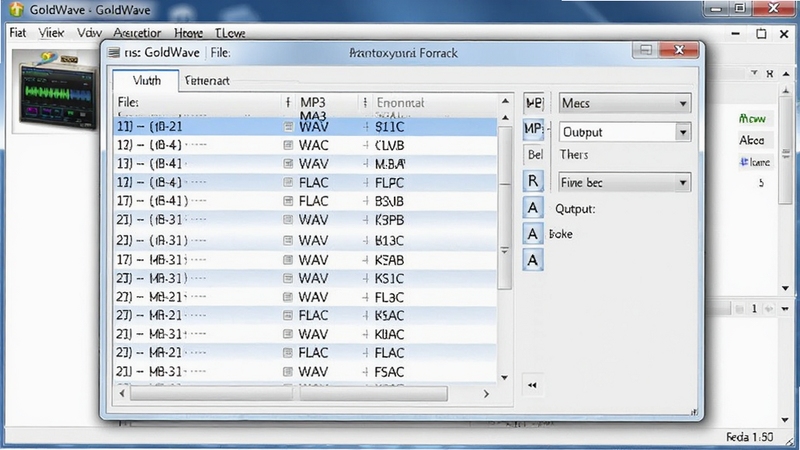Viewport: 800px width, 450px height.
Task: Click the down arrow at the bottom of the file list scrollbar
Action: pyautogui.click(x=505, y=378)
